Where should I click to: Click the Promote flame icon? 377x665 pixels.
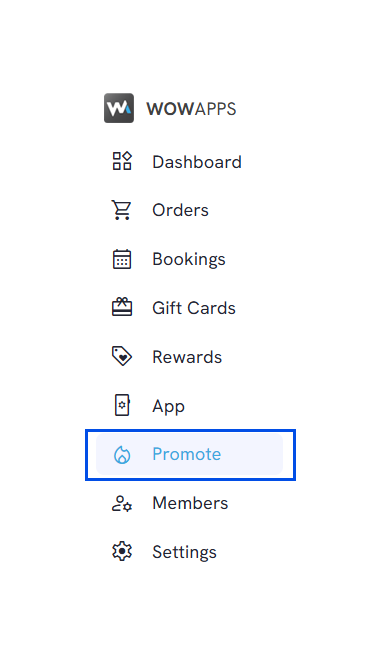[122, 455]
